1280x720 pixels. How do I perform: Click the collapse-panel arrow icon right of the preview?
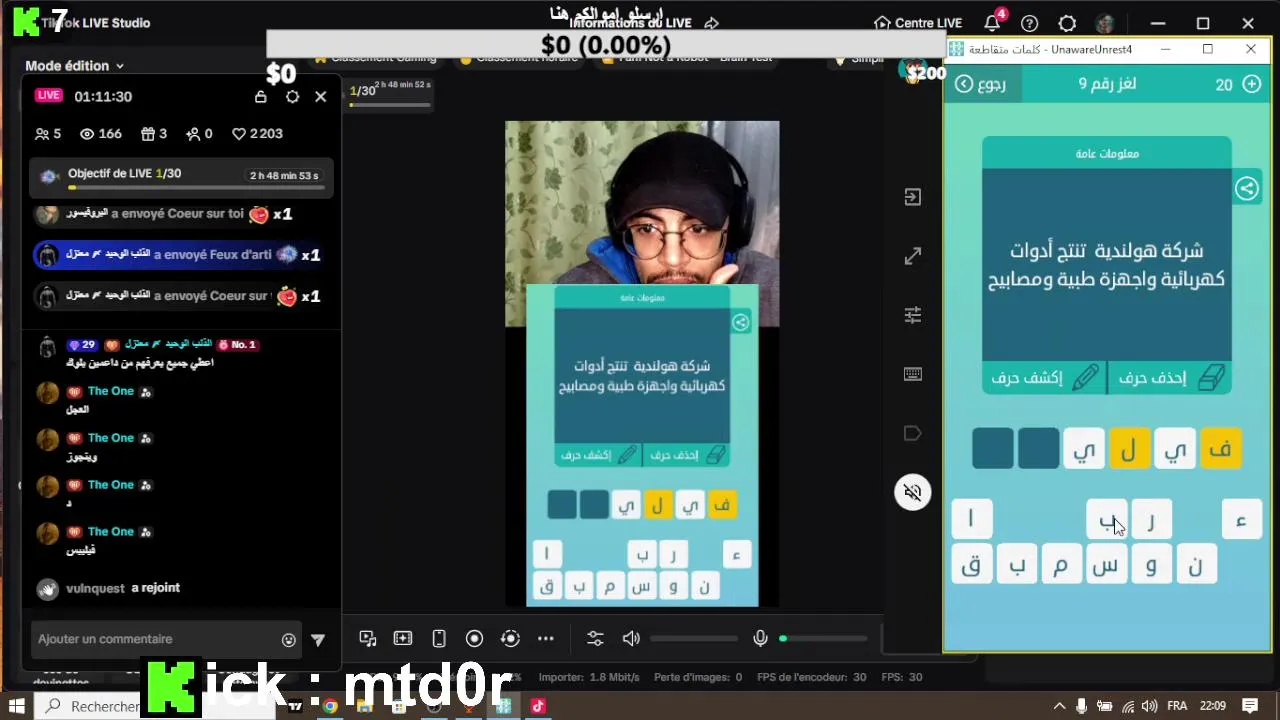point(913,197)
